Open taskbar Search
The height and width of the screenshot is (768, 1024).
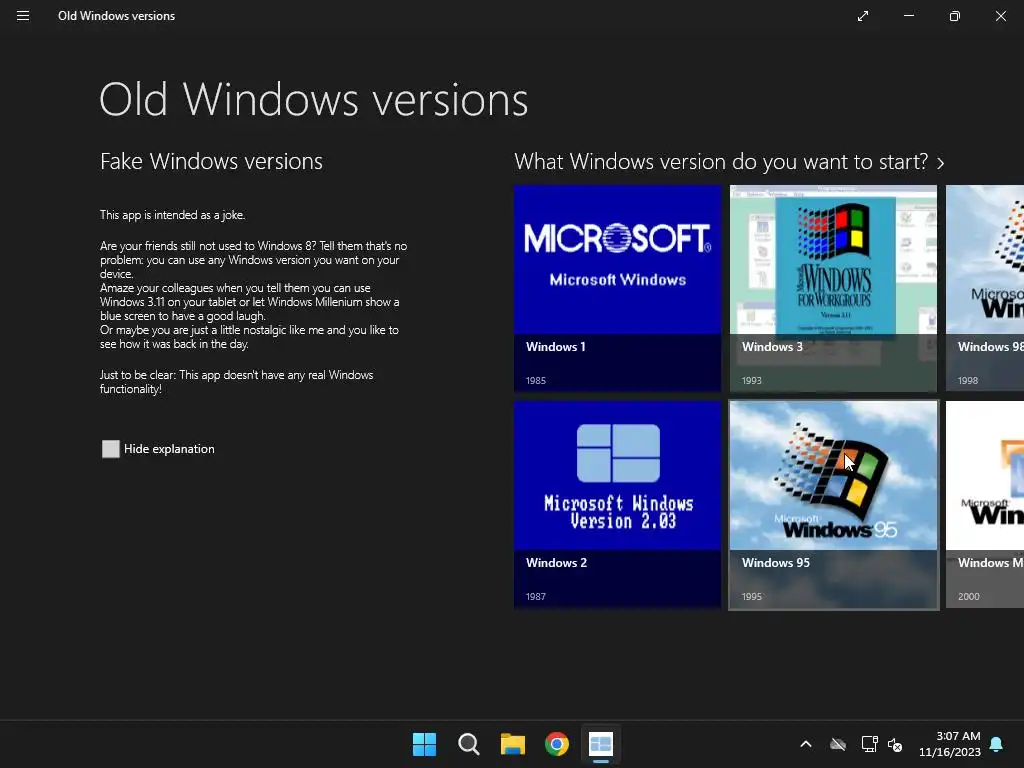pos(469,744)
